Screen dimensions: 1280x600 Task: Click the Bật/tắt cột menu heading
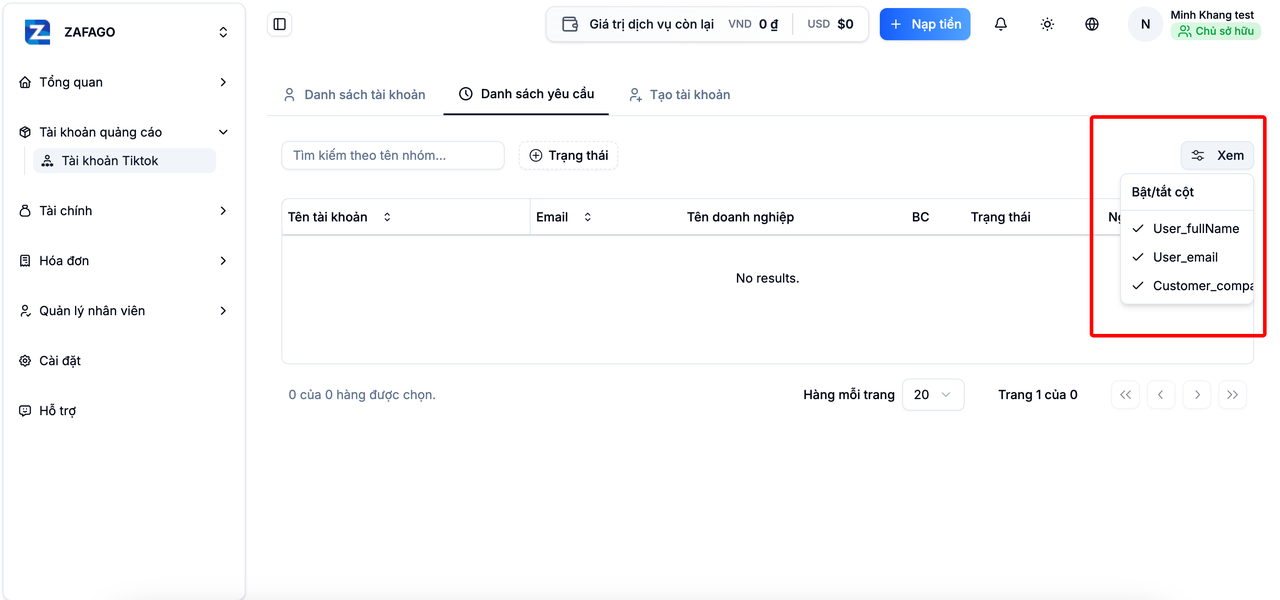1162,192
